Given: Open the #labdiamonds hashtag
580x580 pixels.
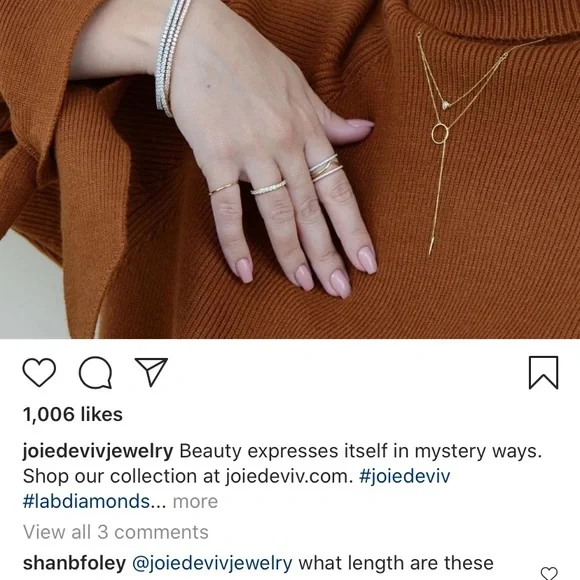Looking at the screenshot, I should click(x=86, y=502).
